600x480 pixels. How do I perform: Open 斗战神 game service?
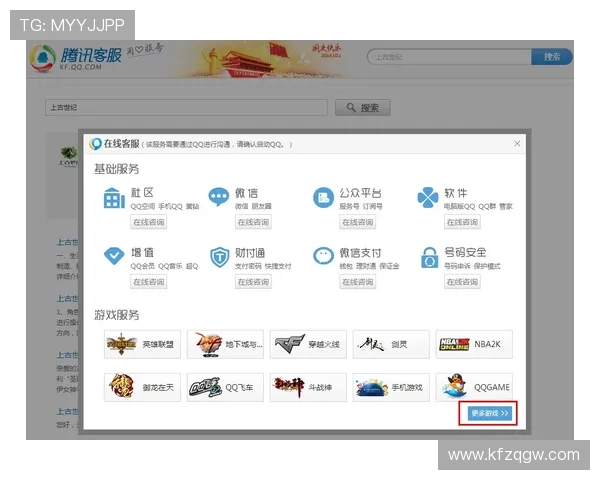click(x=308, y=387)
